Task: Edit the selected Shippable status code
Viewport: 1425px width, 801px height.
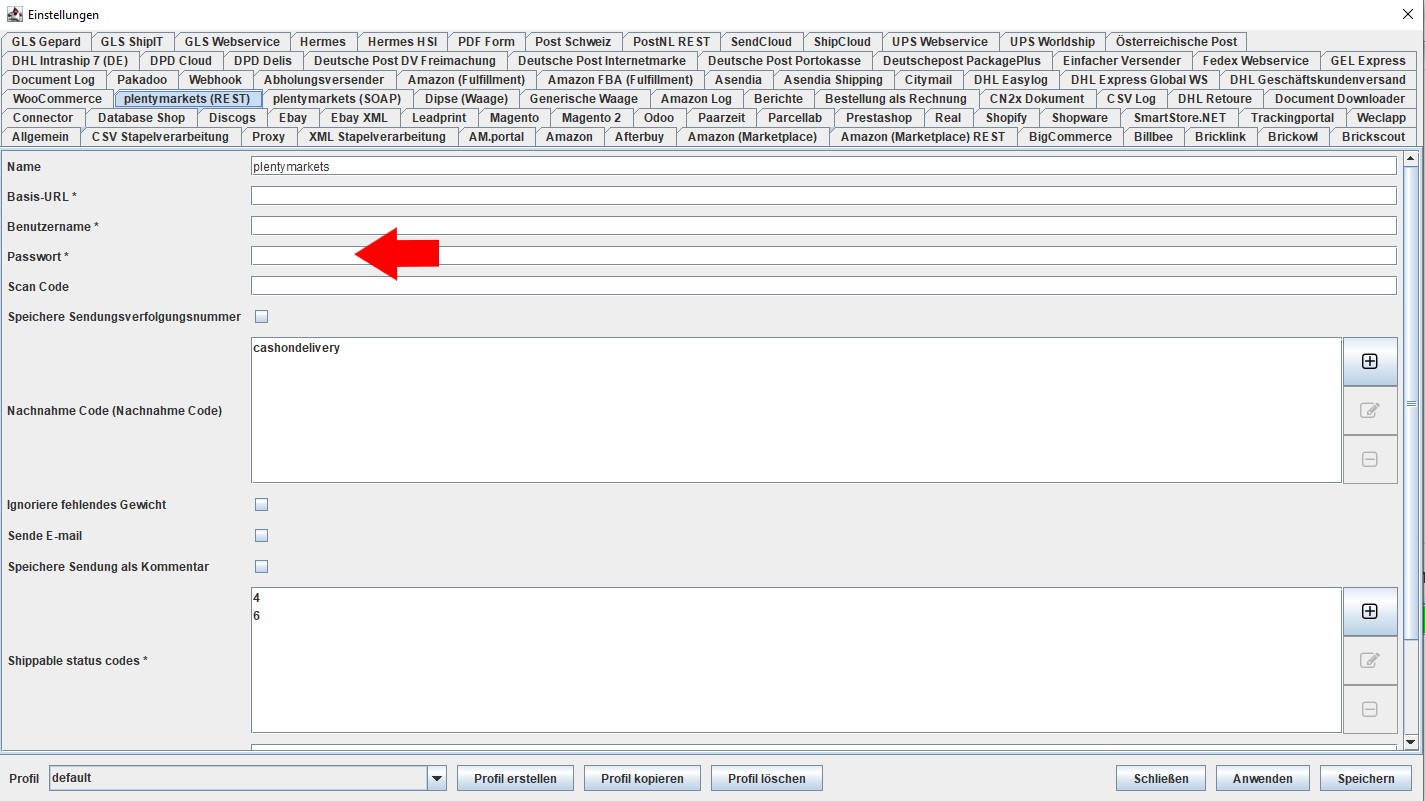Action: coord(1369,660)
